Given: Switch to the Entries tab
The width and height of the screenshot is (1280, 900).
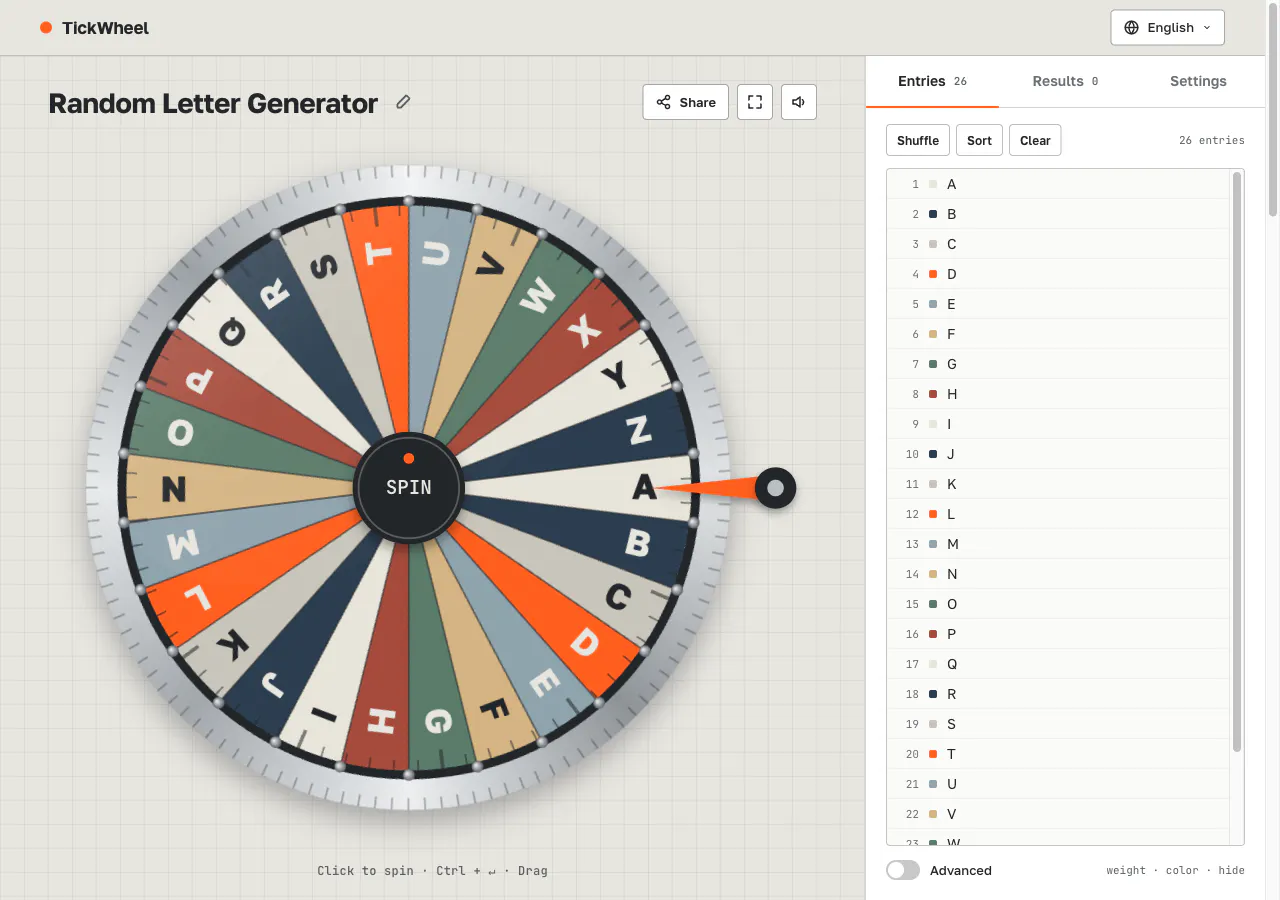Looking at the screenshot, I should 932,81.
